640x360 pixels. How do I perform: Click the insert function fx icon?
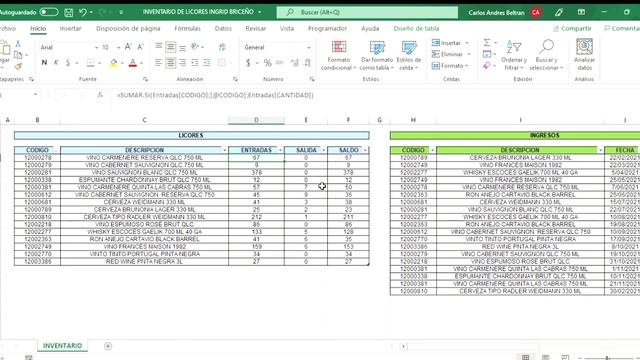100,95
